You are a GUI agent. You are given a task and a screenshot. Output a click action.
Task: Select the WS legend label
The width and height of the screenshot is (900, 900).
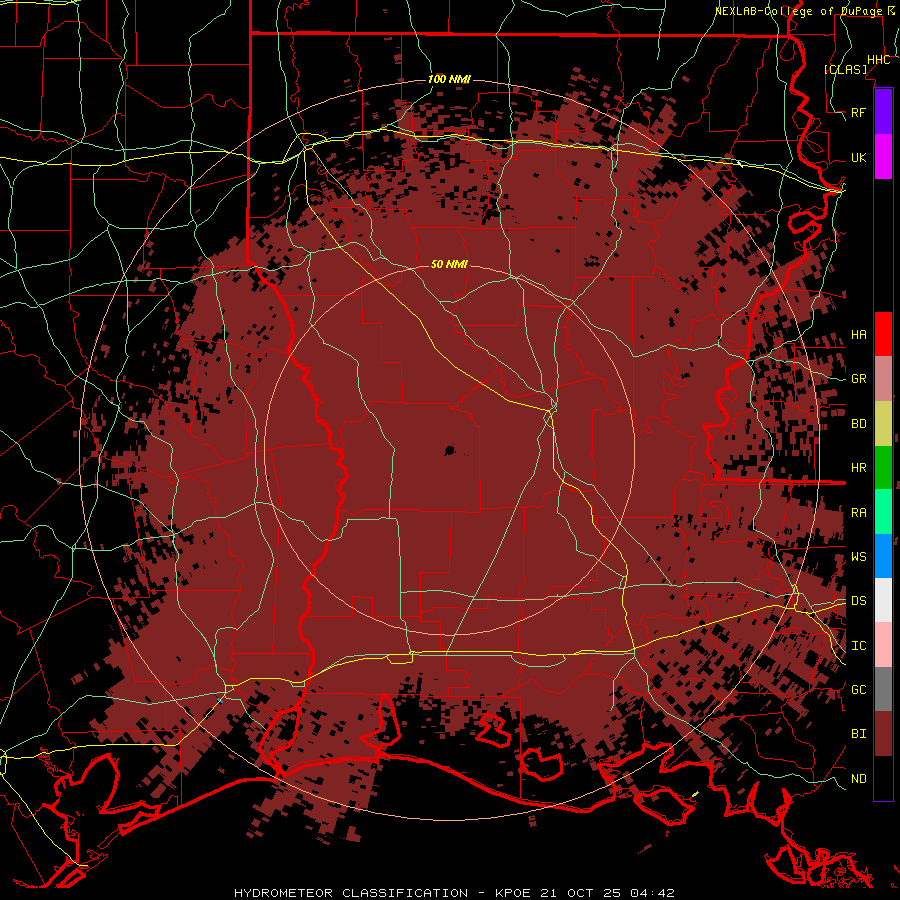pos(858,557)
